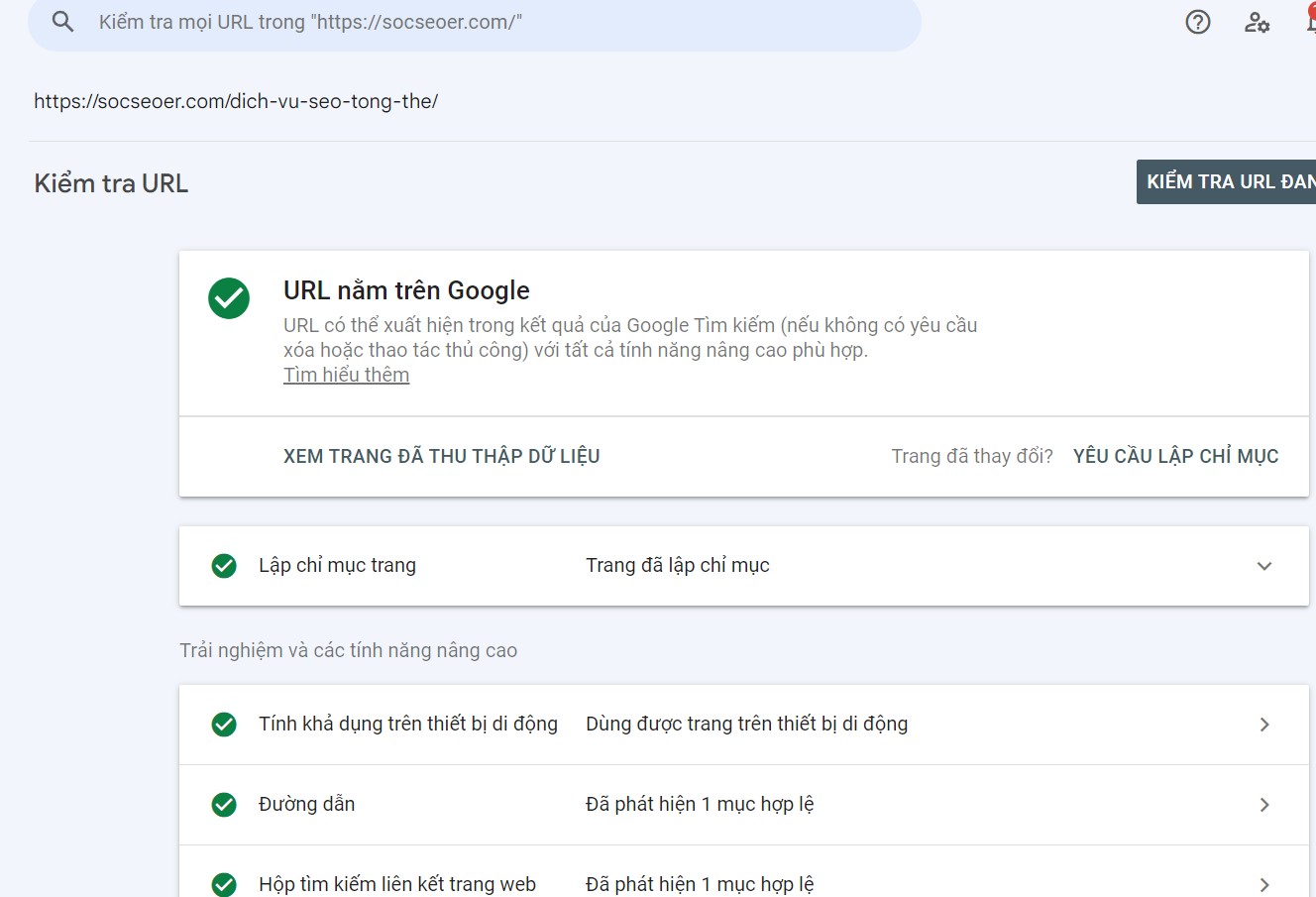This screenshot has width=1316, height=897.
Task: Click Trải nghiệm và các tính năng nâng cao
Action: (348, 650)
